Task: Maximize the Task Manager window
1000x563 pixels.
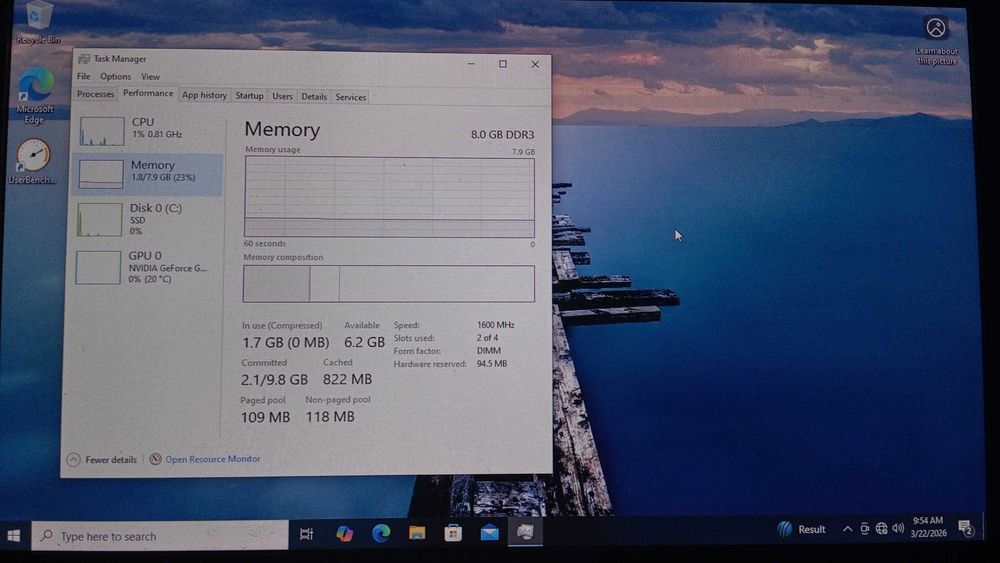Action: point(503,64)
